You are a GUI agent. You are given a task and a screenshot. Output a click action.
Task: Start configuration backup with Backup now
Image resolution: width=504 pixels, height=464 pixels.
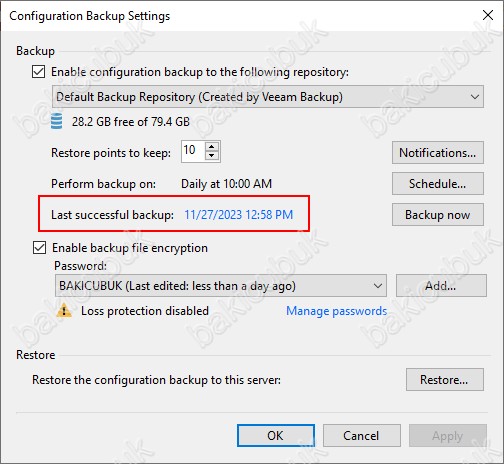[x=438, y=215]
